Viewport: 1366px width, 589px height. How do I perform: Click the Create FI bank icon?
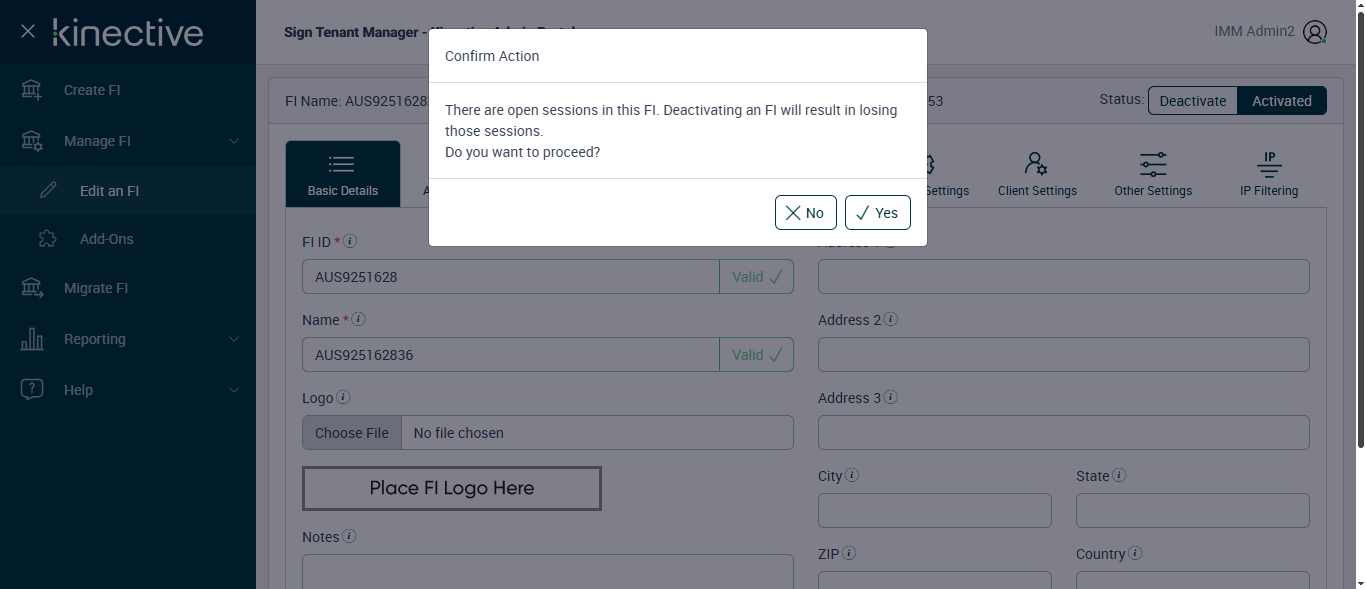[x=32, y=90]
